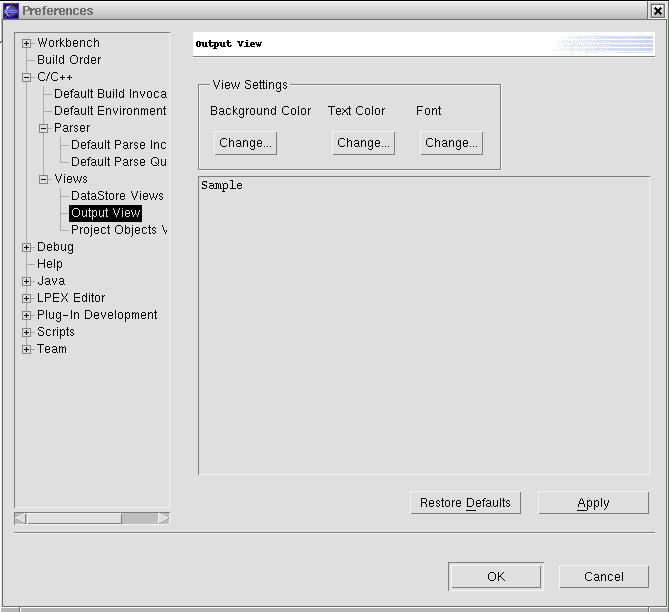Collapse the Views tree node
The height and width of the screenshot is (612, 669).
(44, 180)
